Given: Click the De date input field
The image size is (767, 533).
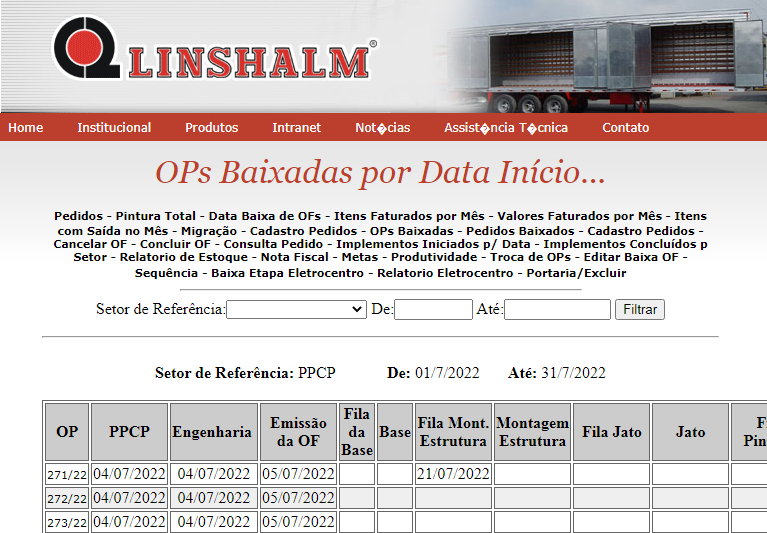Looking at the screenshot, I should [x=433, y=310].
